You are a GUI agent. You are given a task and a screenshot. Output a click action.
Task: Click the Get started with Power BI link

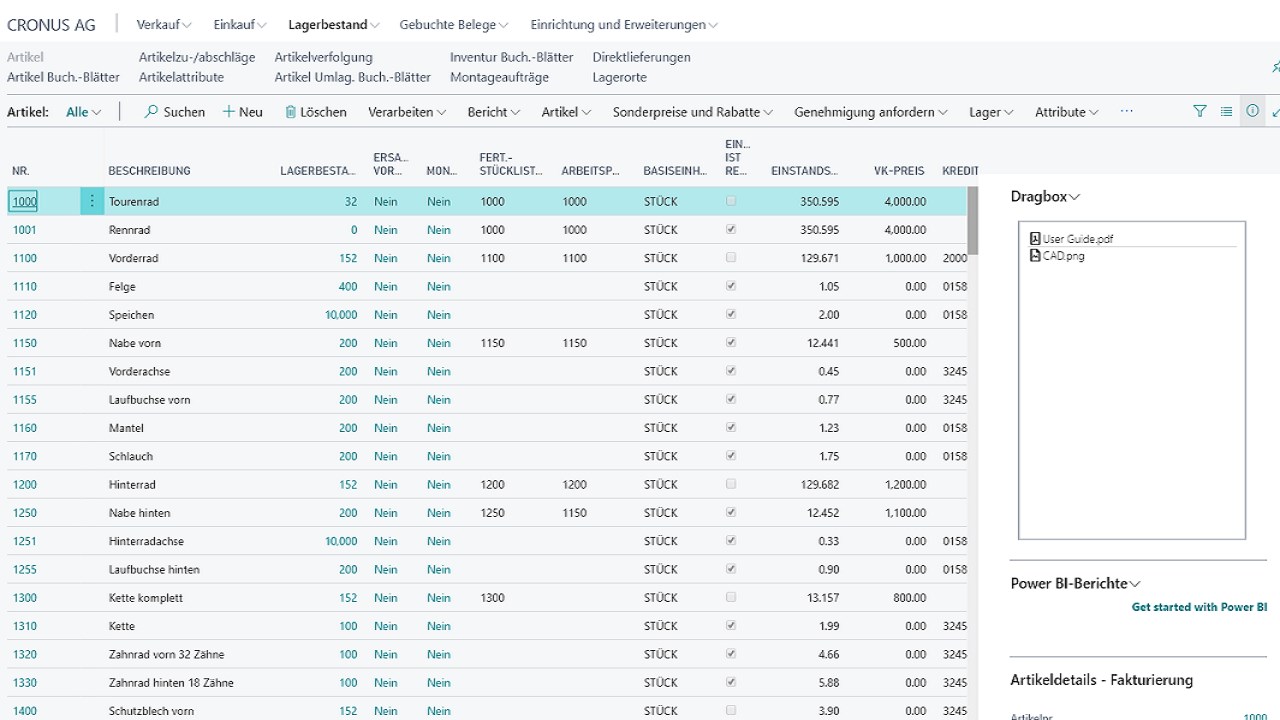point(1199,607)
